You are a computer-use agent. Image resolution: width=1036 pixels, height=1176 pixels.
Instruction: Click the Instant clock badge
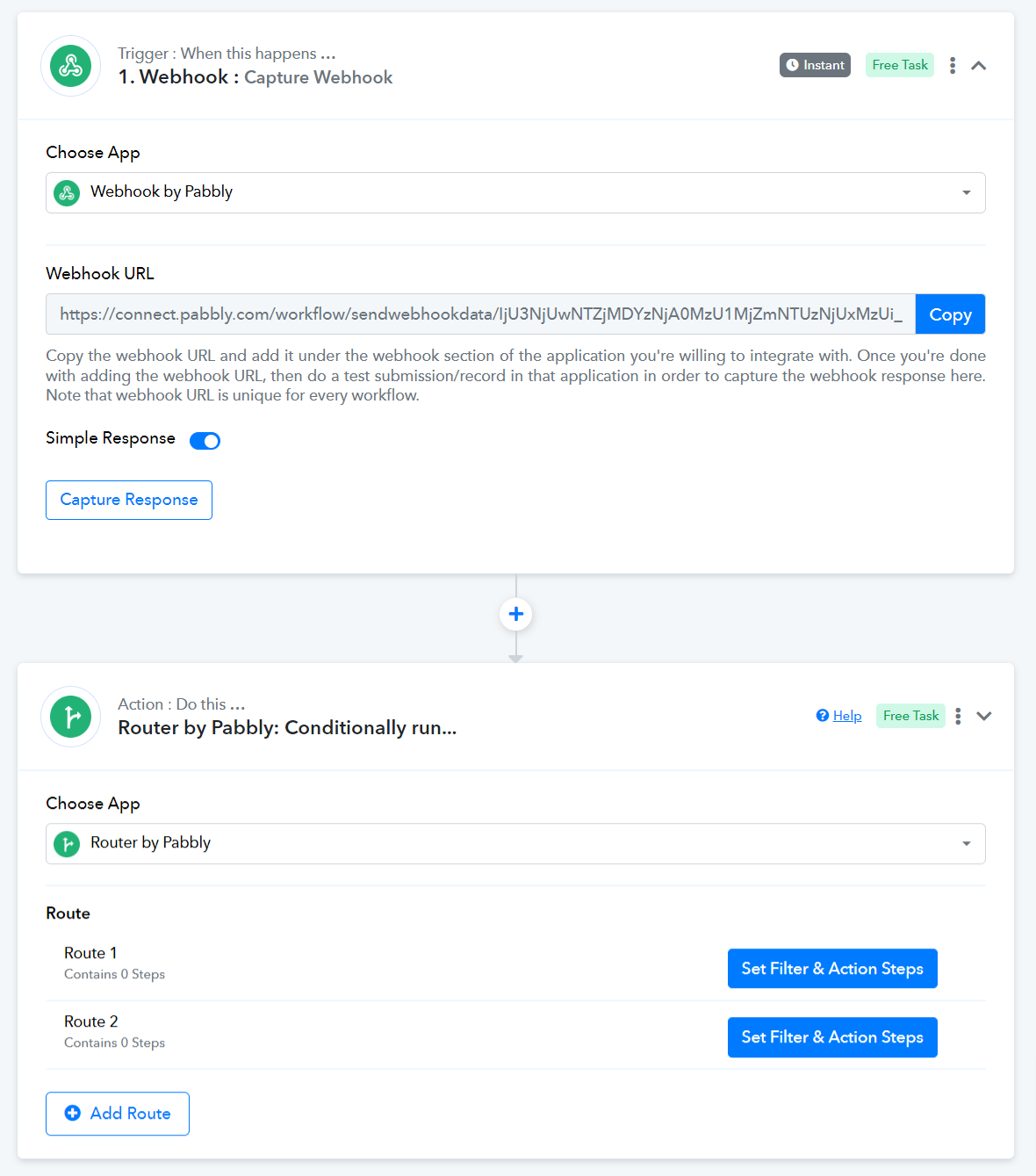click(815, 65)
